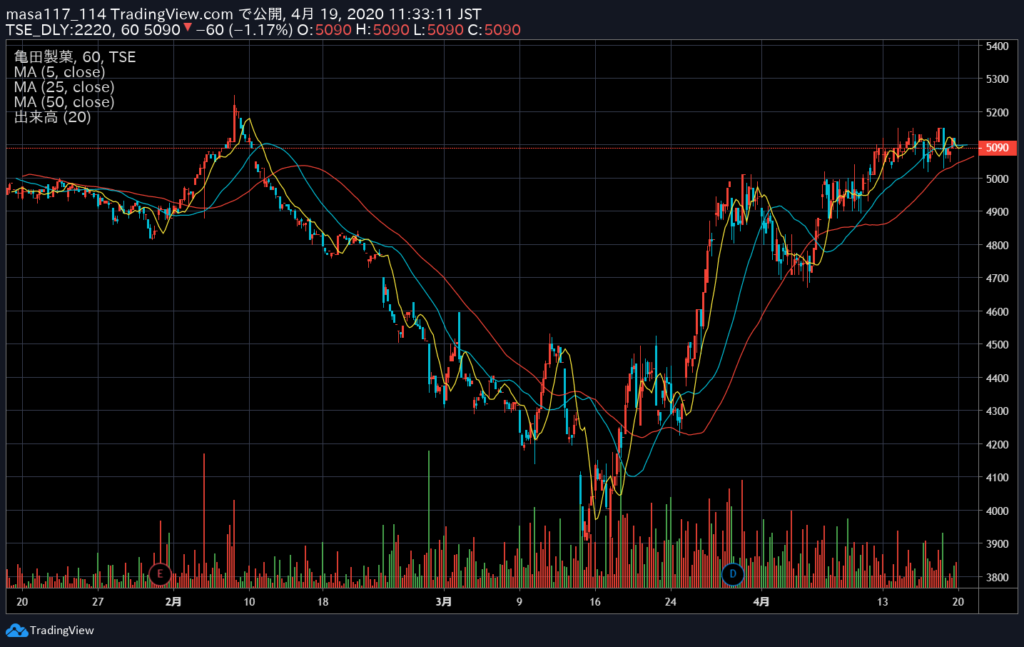This screenshot has width=1024, height=647.
Task: Click the 5000 price axis label
Action: point(997,179)
